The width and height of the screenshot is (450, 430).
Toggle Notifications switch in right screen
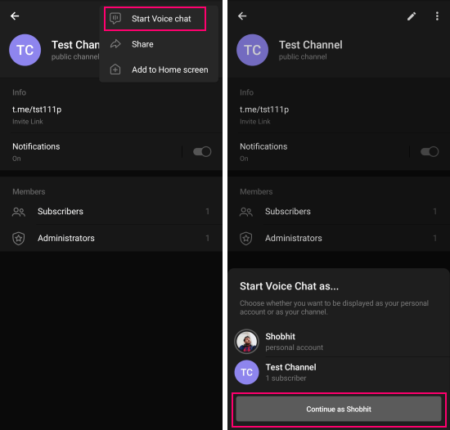click(429, 152)
